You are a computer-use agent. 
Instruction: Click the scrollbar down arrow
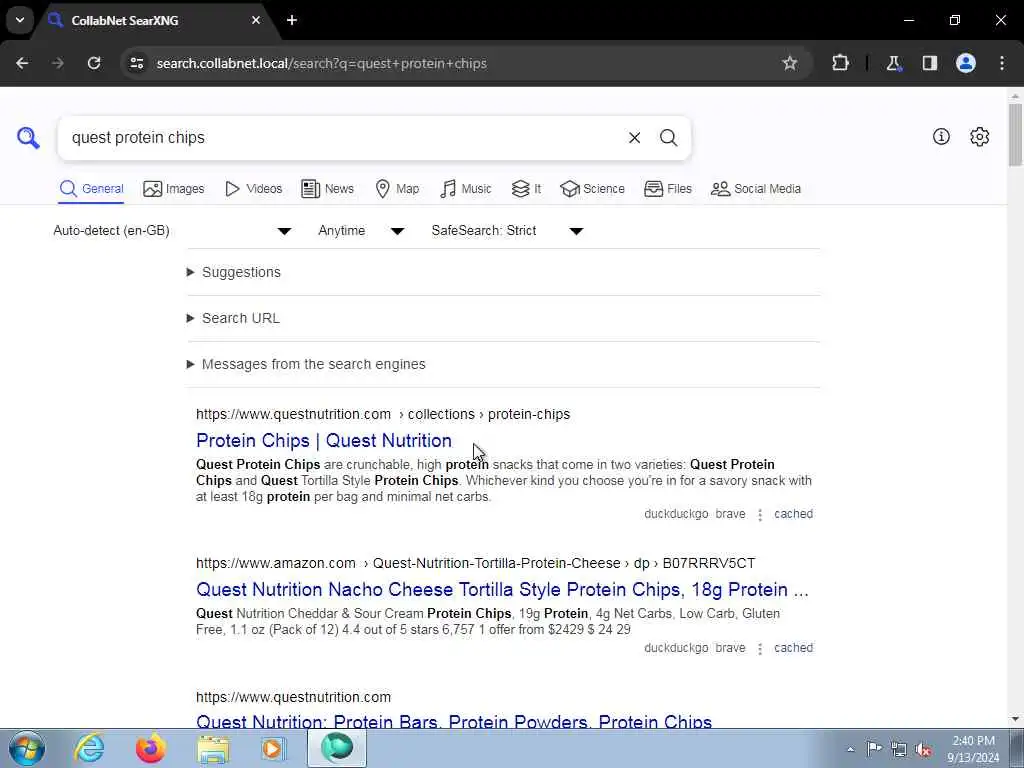[1015, 719]
